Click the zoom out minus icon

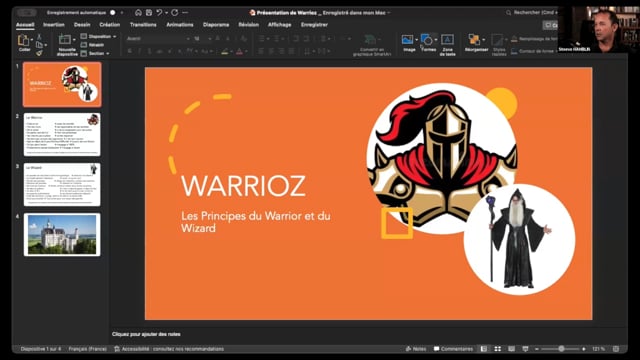[537, 349]
